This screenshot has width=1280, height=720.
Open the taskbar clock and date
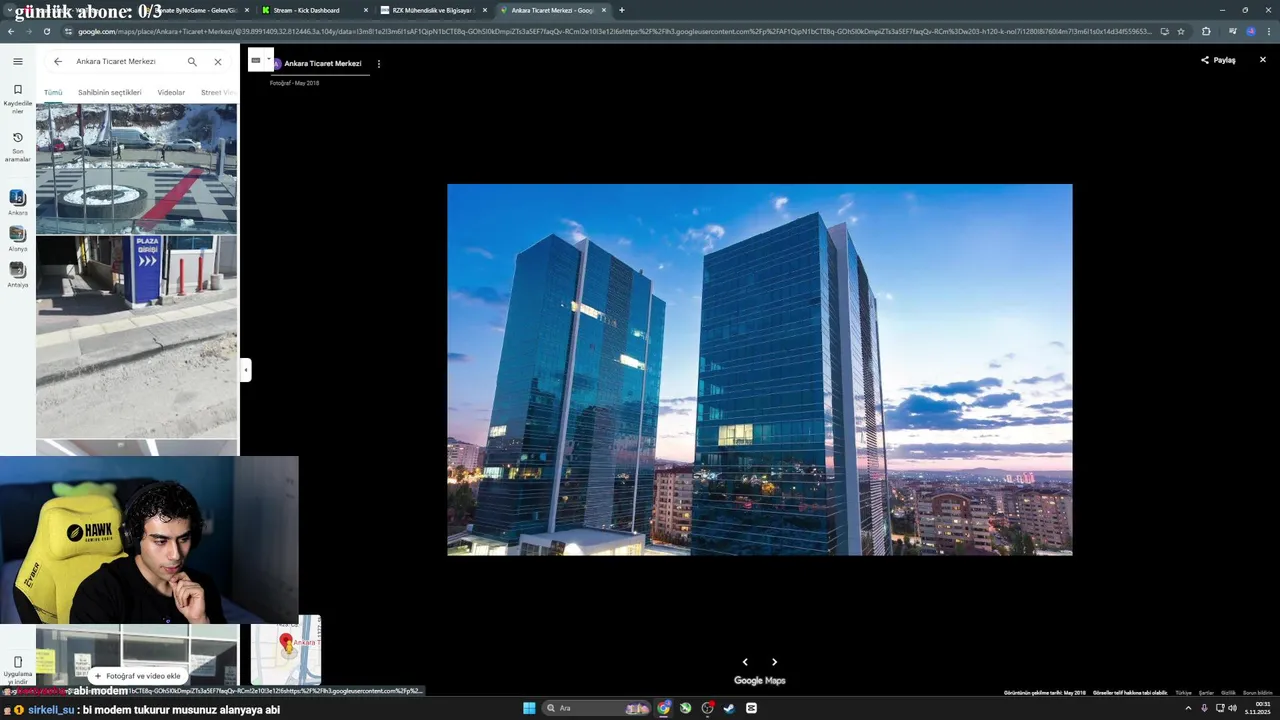click(1258, 708)
